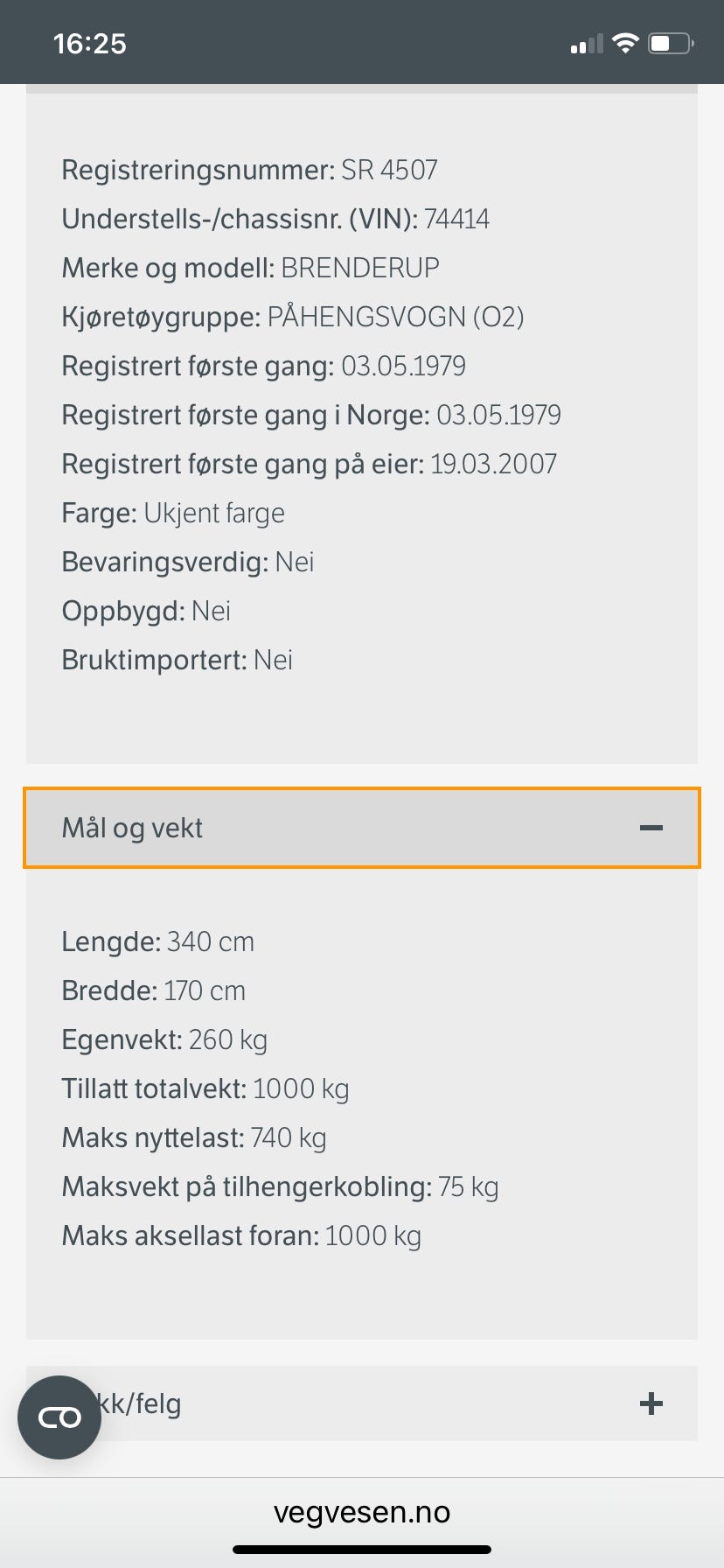
Task: Click the minus icon in Mål og vekt
Action: [651, 828]
